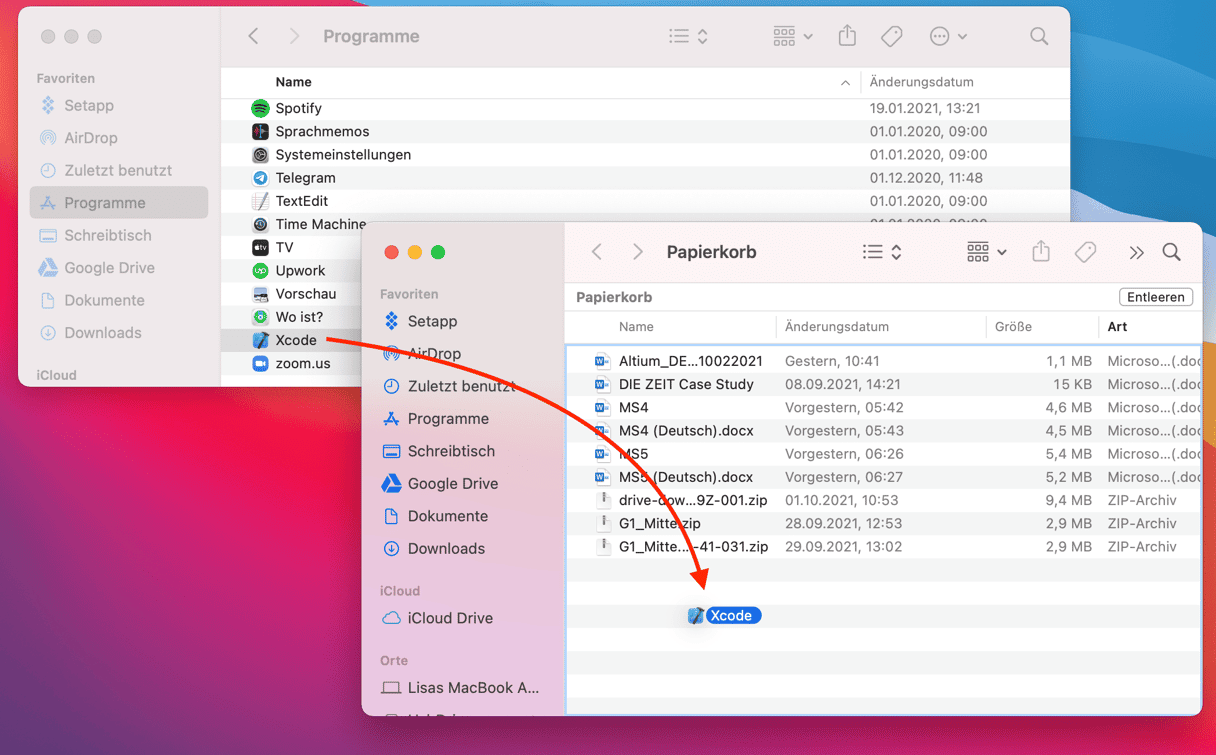Sort Papierkorb by Name column
The image size is (1216, 755).
click(636, 327)
